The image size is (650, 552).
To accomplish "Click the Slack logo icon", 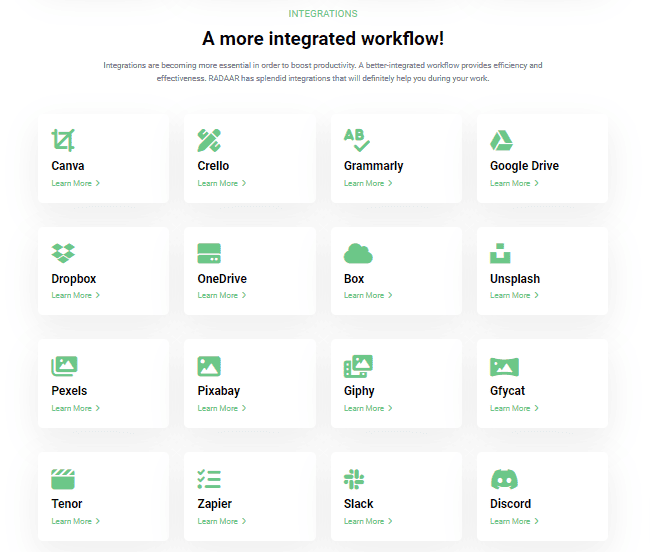I will [x=354, y=479].
